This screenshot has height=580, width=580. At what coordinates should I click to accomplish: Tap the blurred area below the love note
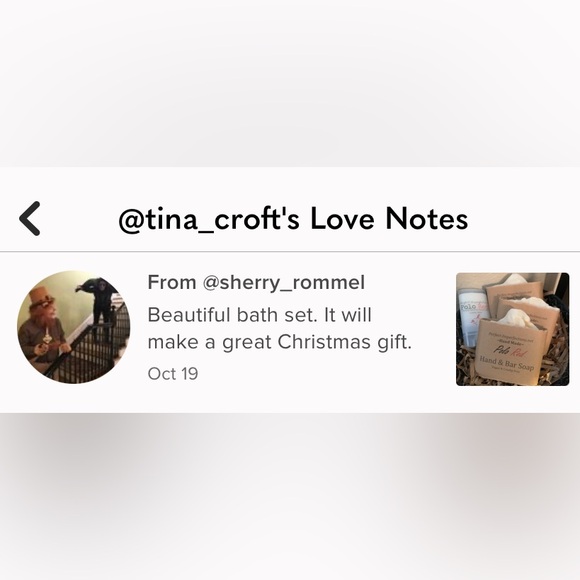[290, 496]
